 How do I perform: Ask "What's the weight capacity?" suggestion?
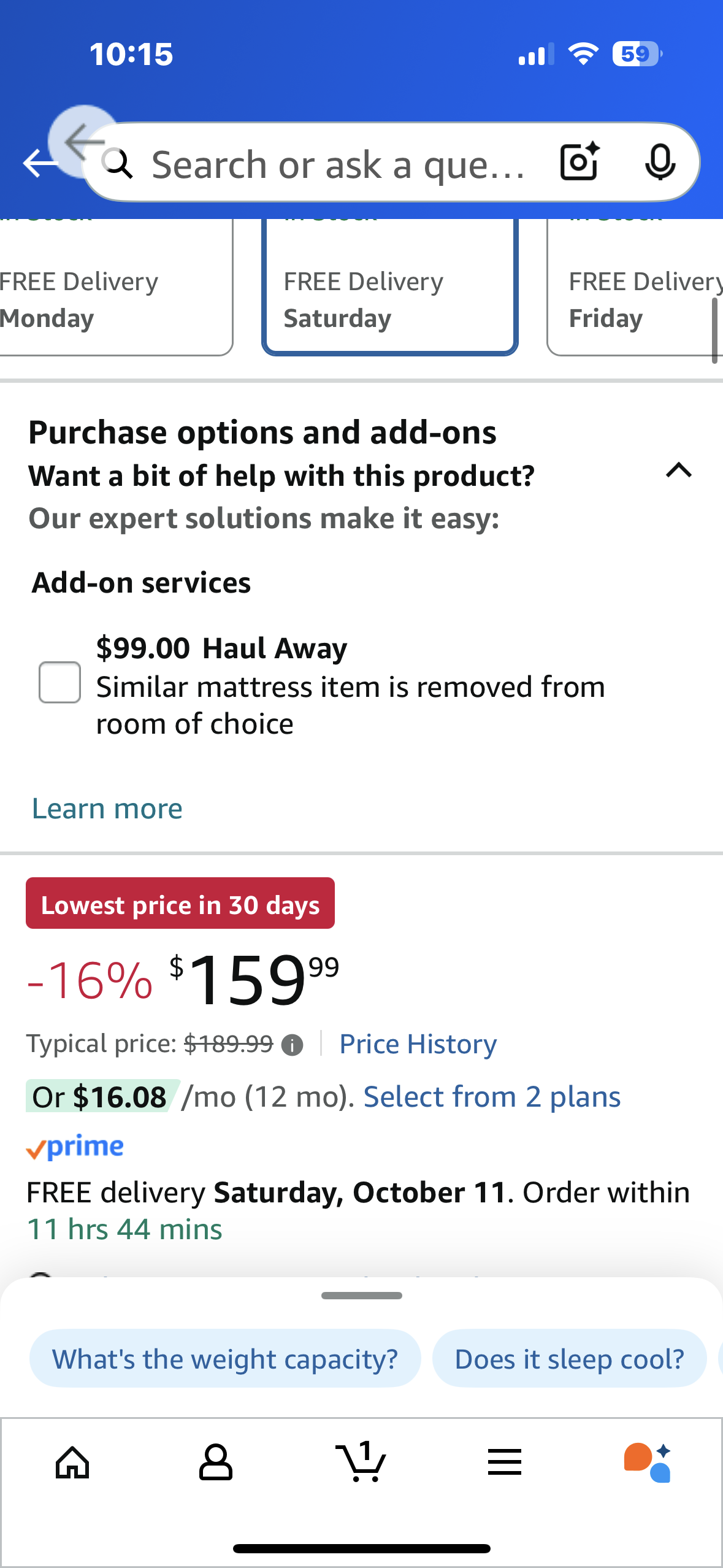click(x=225, y=1359)
